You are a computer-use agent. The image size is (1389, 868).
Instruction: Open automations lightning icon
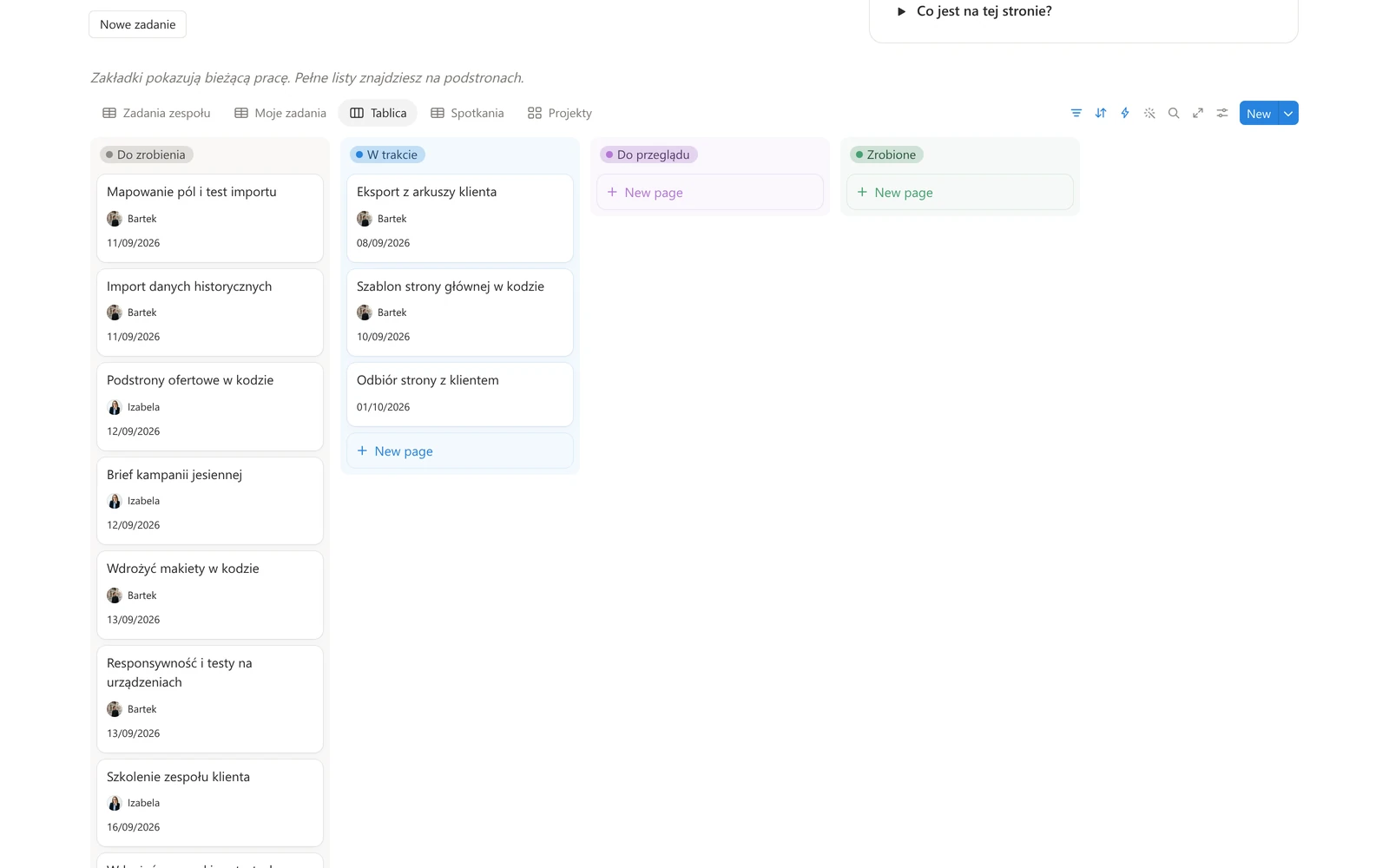[1125, 113]
